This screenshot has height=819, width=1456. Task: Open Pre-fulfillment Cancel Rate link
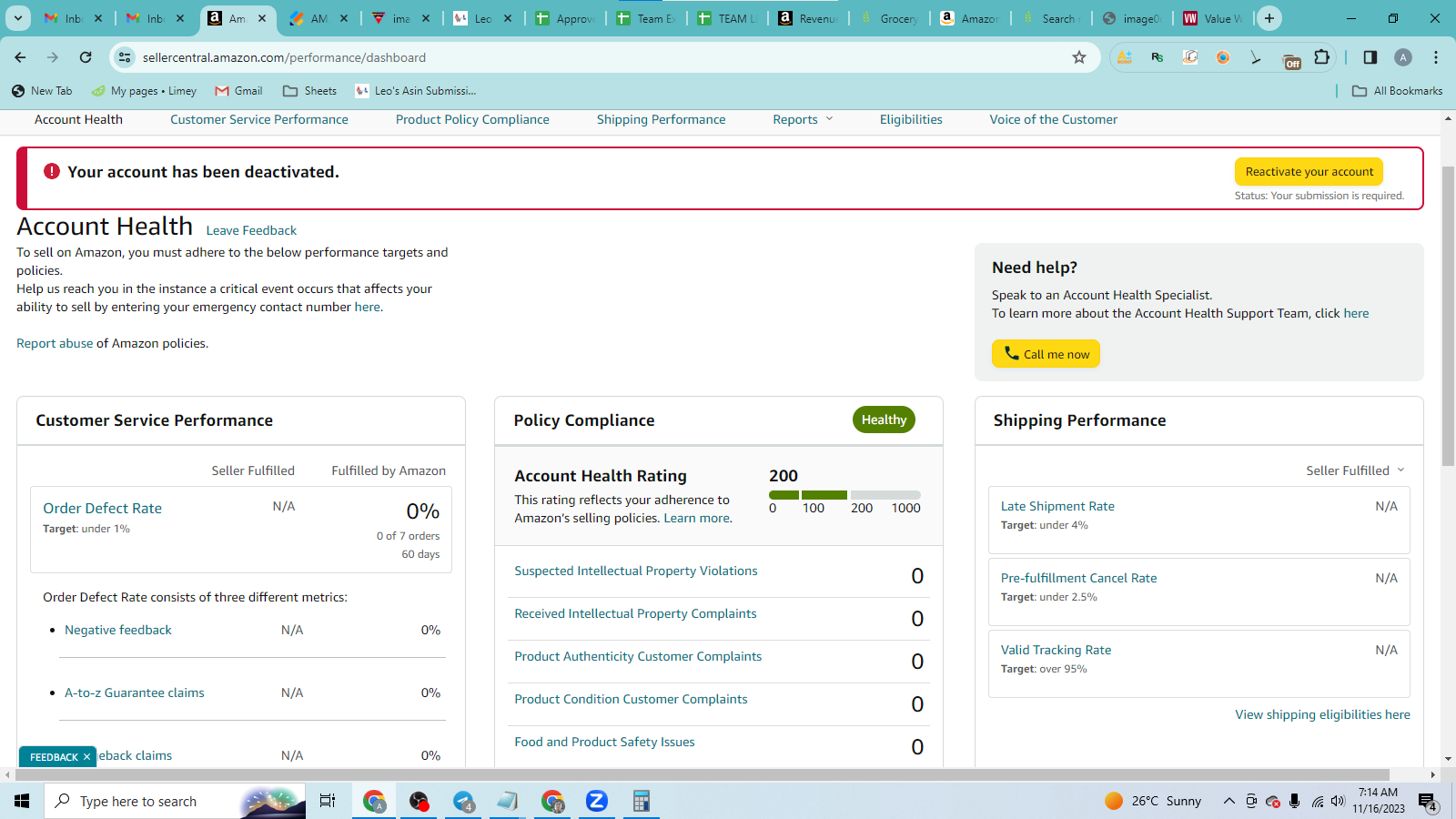(x=1079, y=578)
